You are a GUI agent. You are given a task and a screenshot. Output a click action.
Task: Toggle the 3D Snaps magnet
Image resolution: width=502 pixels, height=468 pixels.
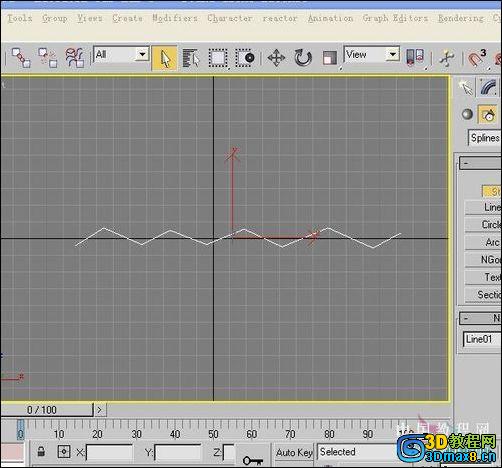(477, 58)
